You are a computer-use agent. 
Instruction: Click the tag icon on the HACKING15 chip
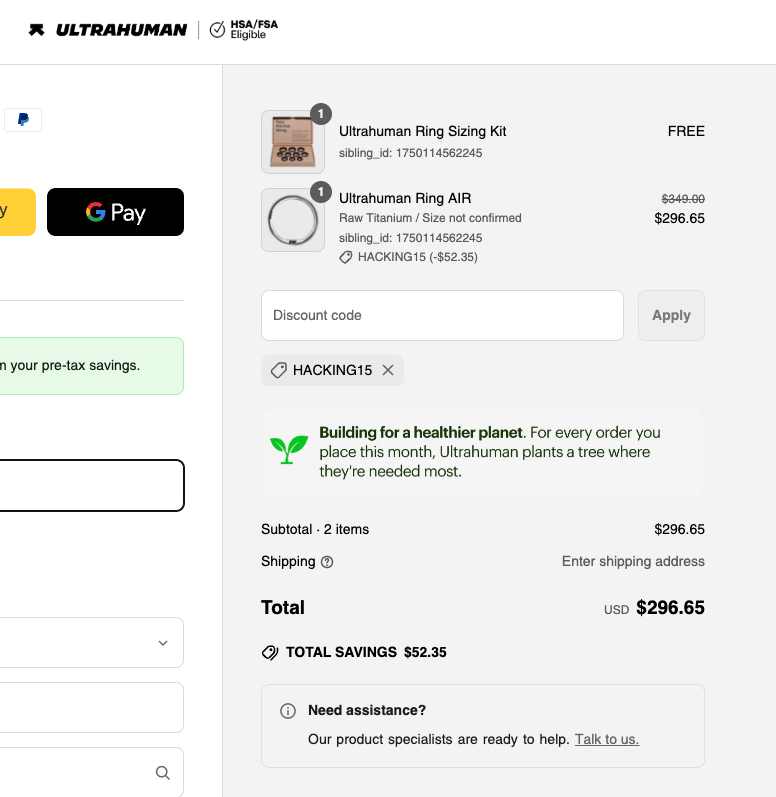click(x=279, y=370)
